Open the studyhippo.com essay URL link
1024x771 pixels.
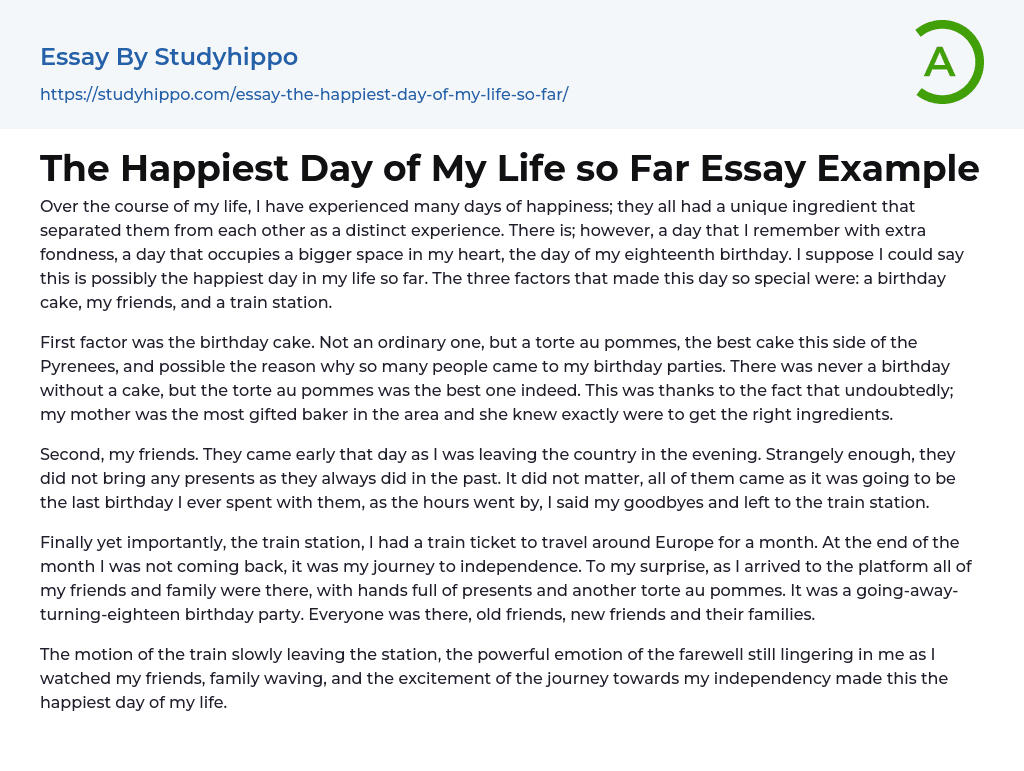tap(304, 95)
